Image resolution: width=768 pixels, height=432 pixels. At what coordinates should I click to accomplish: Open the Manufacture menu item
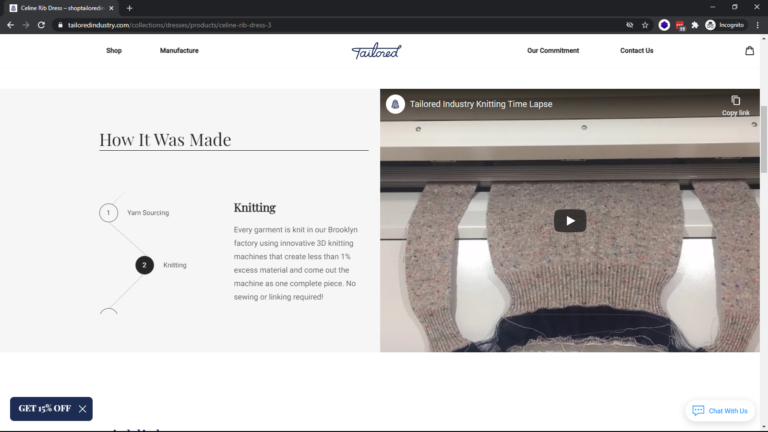[x=179, y=51]
